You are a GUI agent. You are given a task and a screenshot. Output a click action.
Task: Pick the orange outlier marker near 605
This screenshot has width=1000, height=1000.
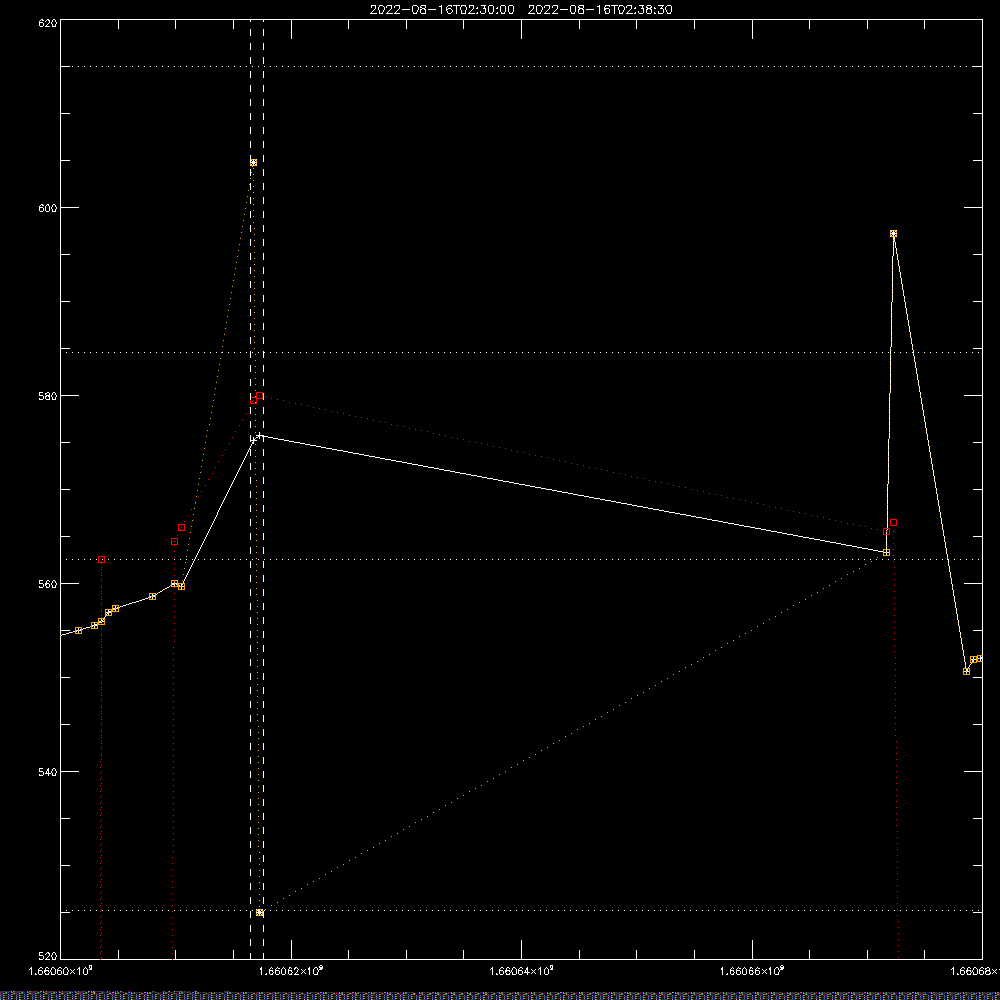point(253,163)
